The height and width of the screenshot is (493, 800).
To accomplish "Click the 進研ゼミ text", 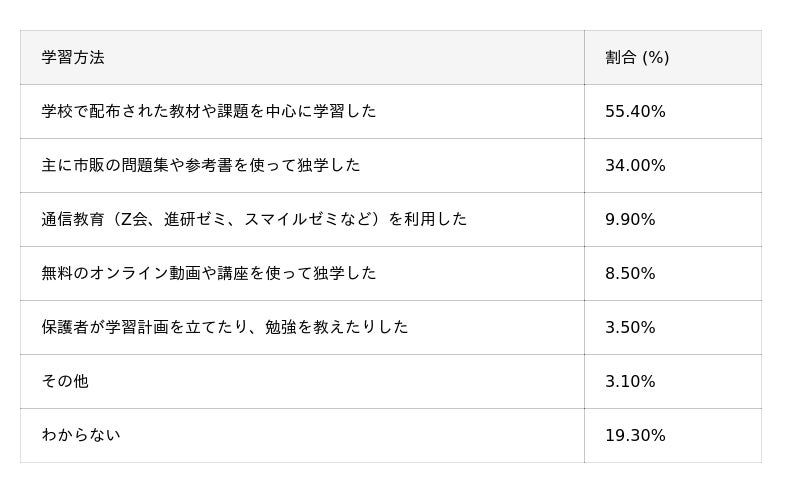I will coord(197,219).
